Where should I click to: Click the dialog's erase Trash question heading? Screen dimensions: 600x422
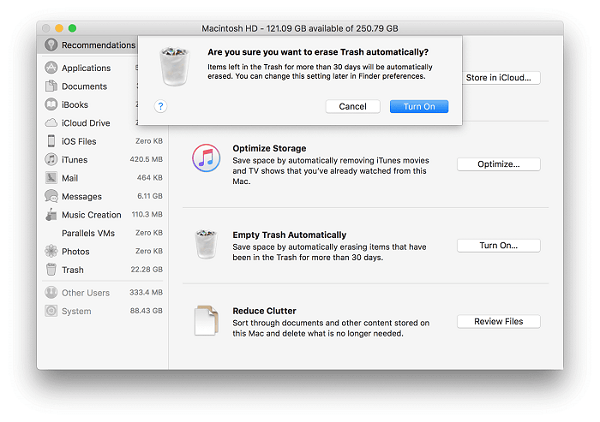tap(318, 52)
